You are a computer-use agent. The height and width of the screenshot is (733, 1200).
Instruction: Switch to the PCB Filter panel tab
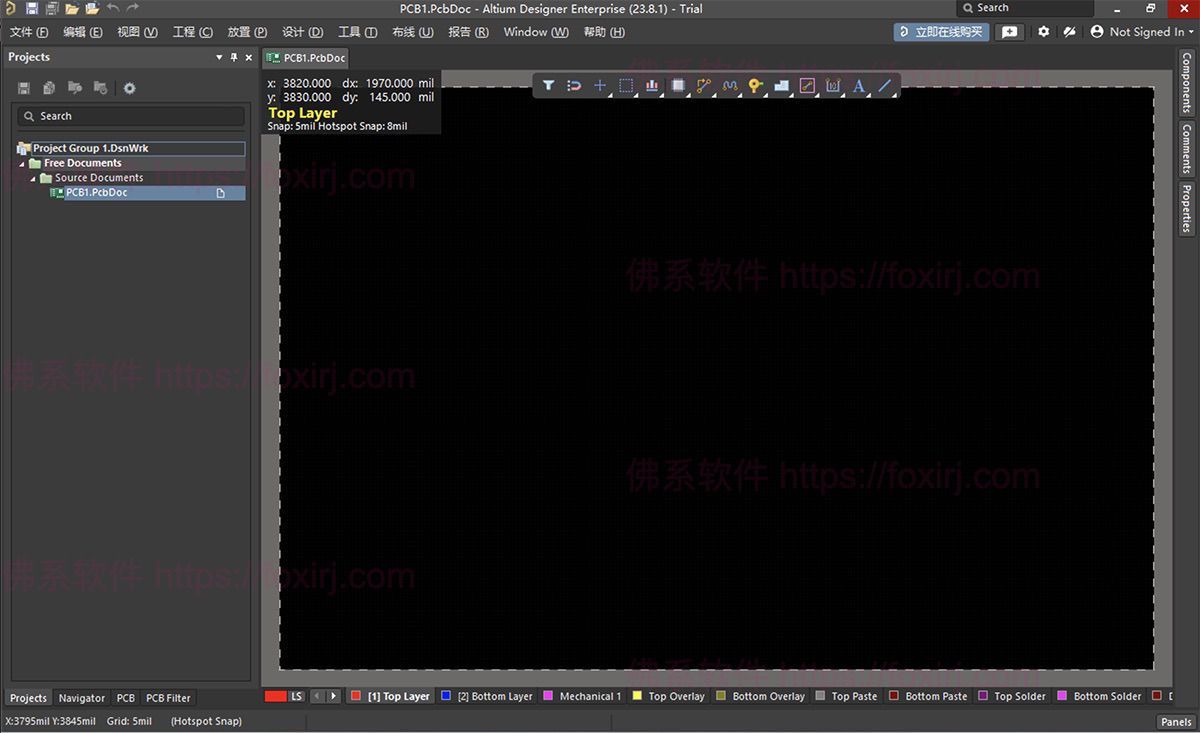click(x=167, y=697)
